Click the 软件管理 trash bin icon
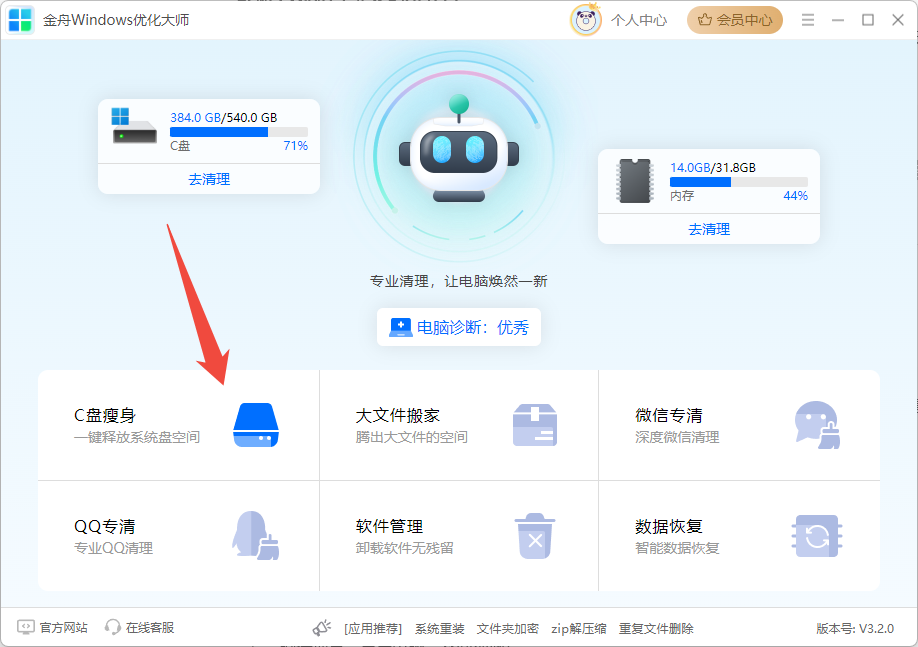Viewport: 918px width, 647px height. (x=535, y=536)
